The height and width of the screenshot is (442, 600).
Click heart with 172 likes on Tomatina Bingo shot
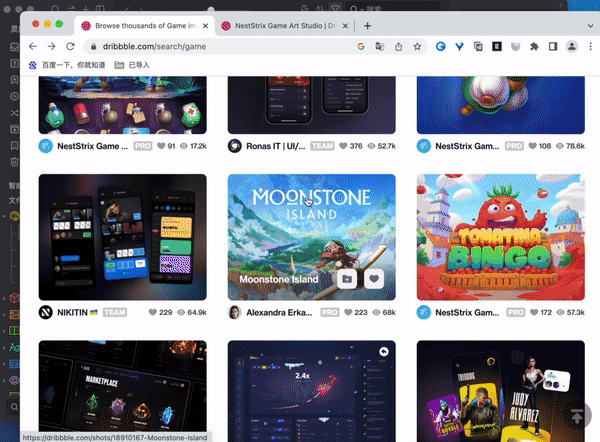coord(534,312)
